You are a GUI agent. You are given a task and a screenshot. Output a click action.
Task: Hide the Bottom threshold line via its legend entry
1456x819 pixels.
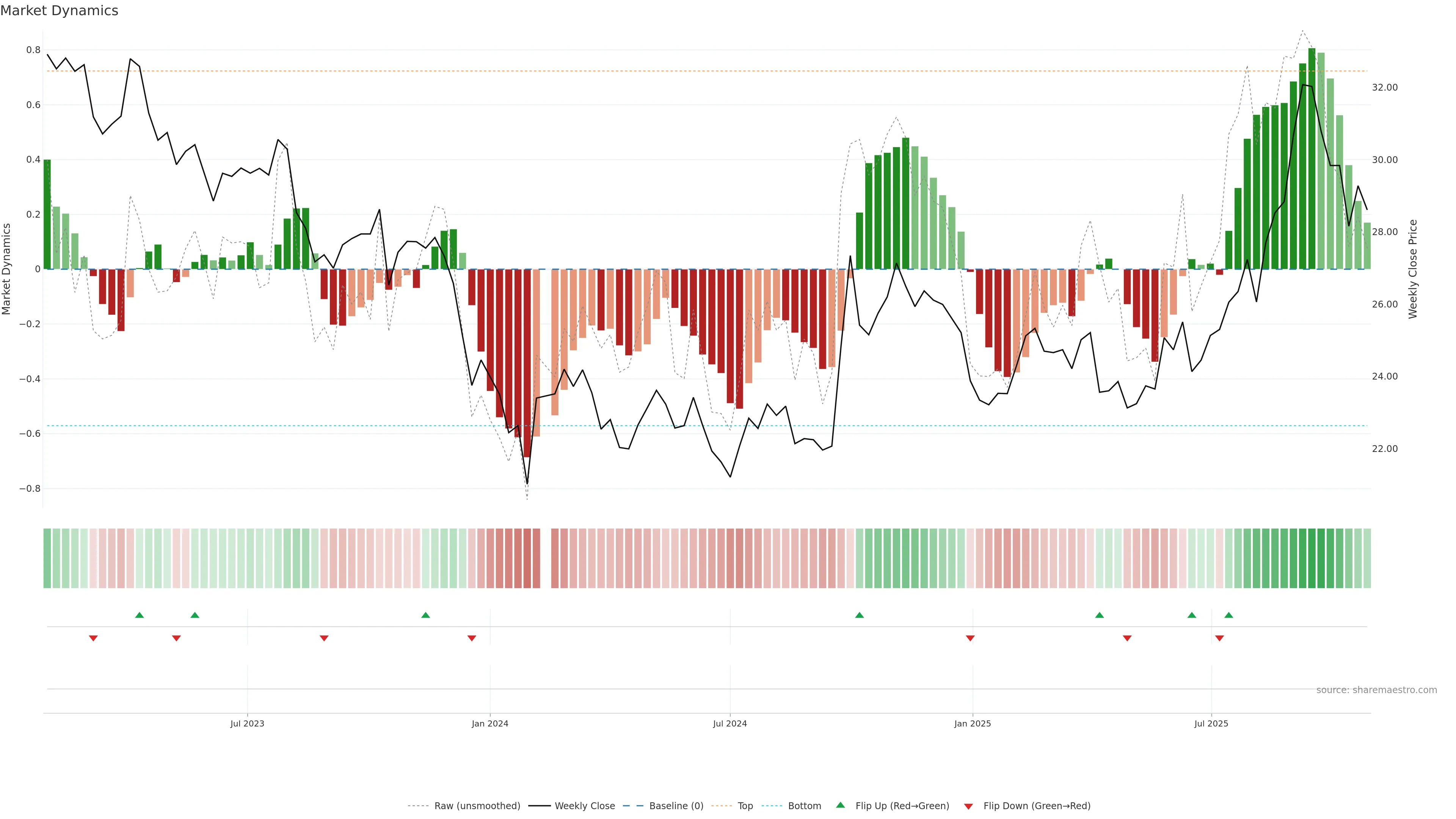pos(804,806)
